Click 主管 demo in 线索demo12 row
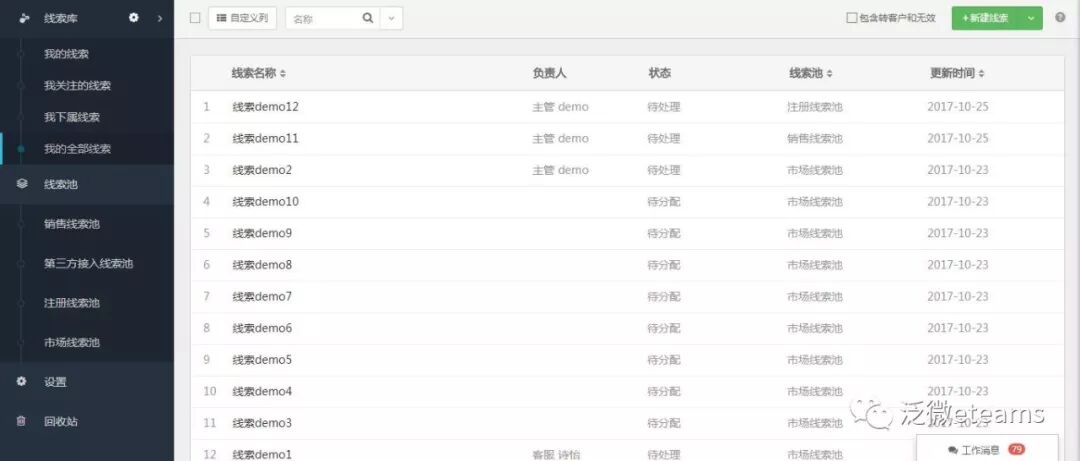1080x461 pixels. [x=561, y=107]
